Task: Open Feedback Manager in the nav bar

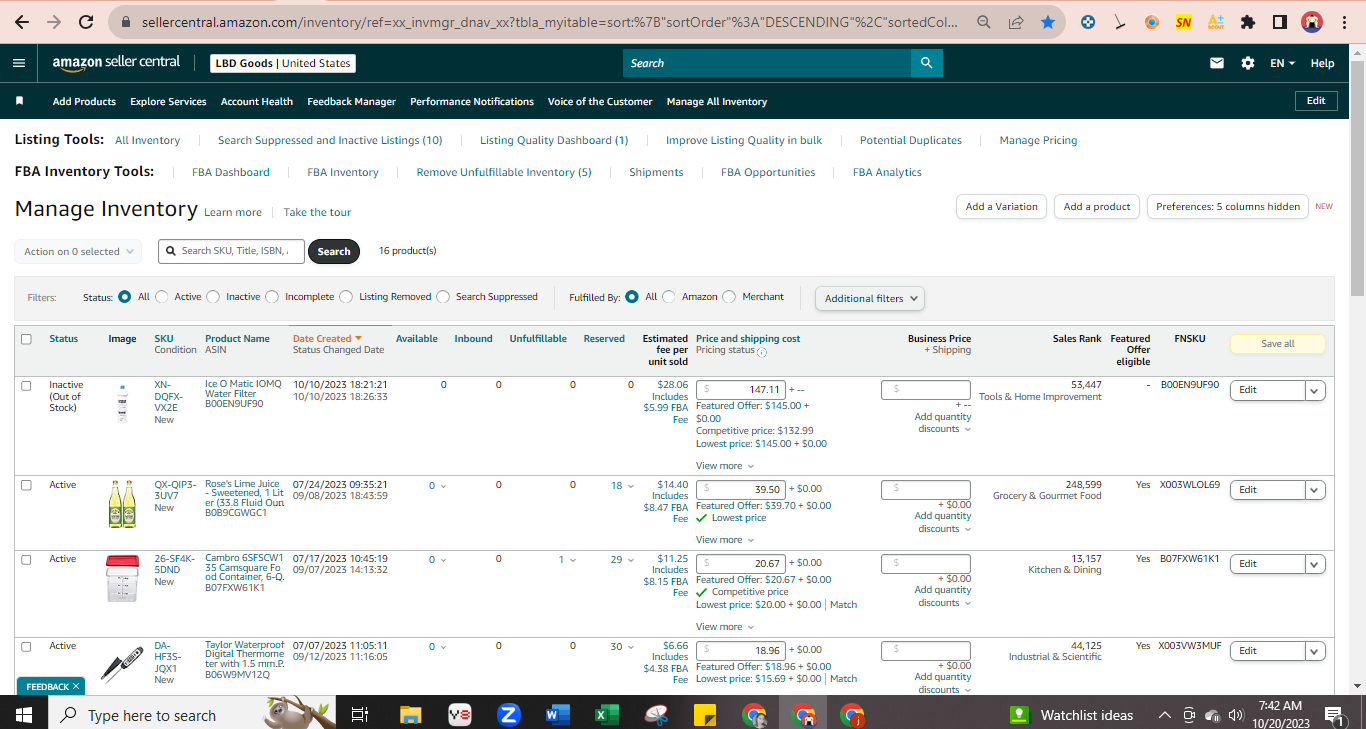Action: coord(351,101)
